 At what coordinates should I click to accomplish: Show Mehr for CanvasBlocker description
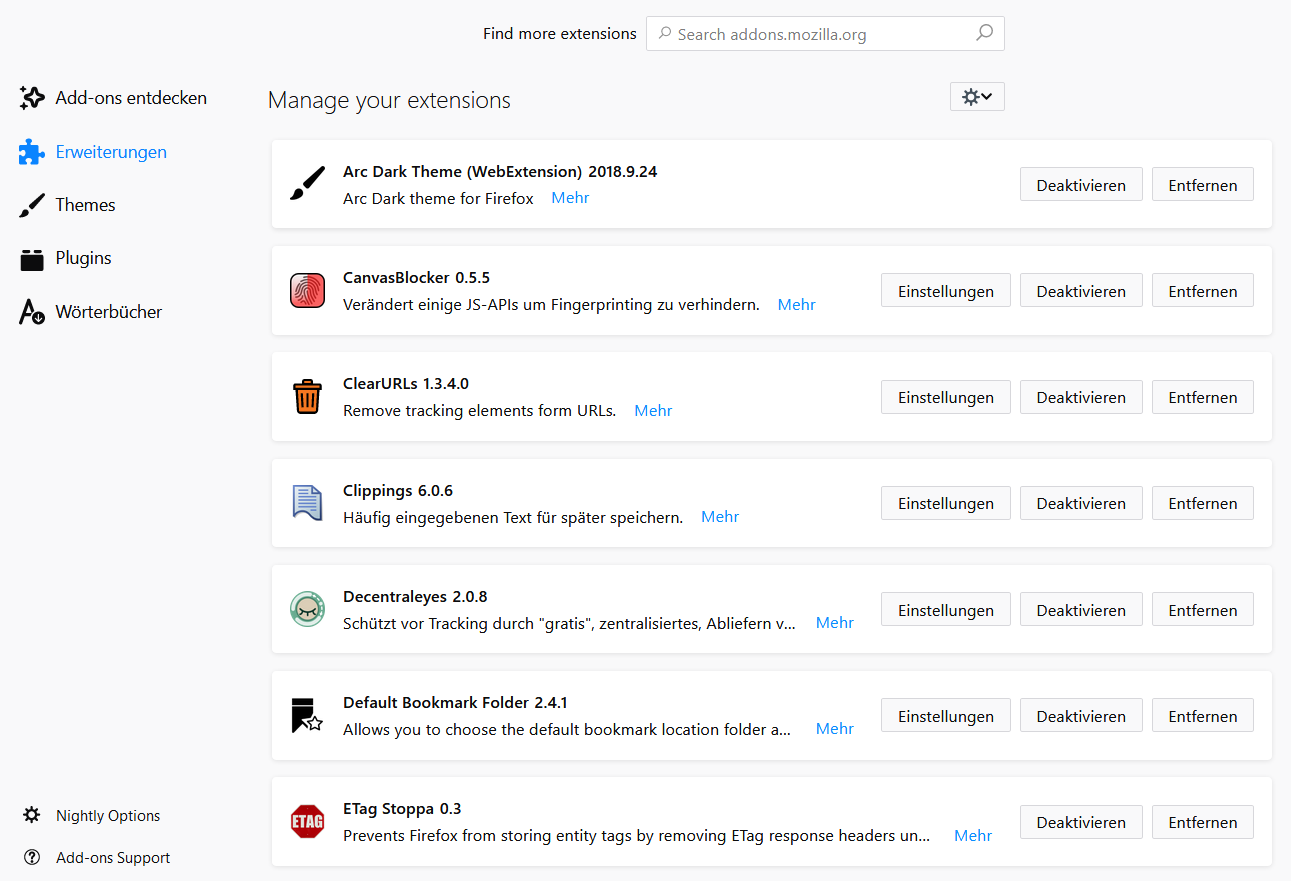point(797,304)
